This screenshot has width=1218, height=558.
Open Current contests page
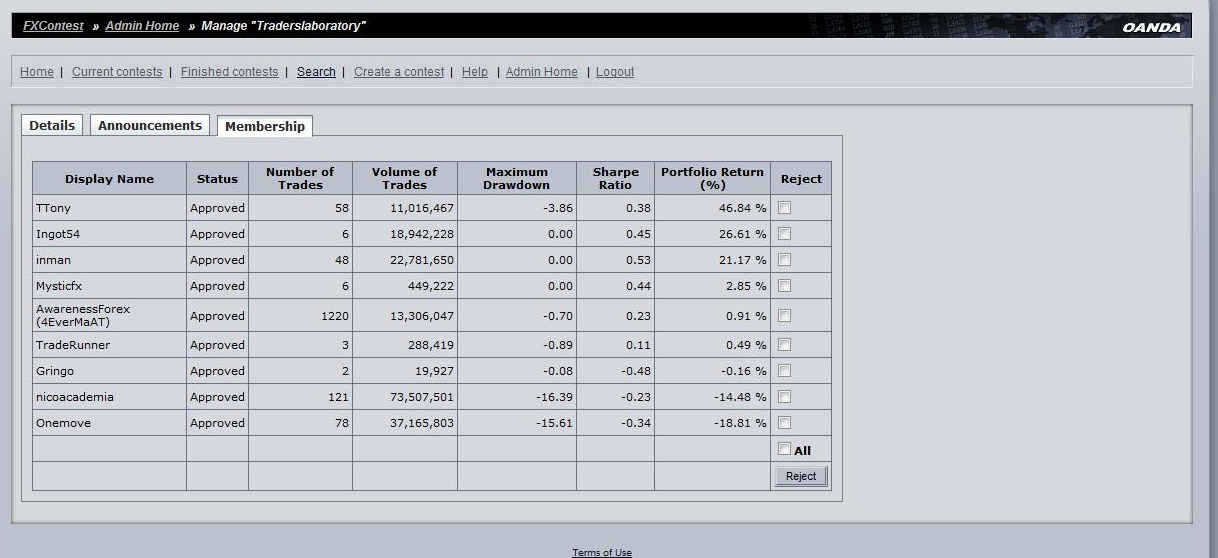[x=117, y=72]
